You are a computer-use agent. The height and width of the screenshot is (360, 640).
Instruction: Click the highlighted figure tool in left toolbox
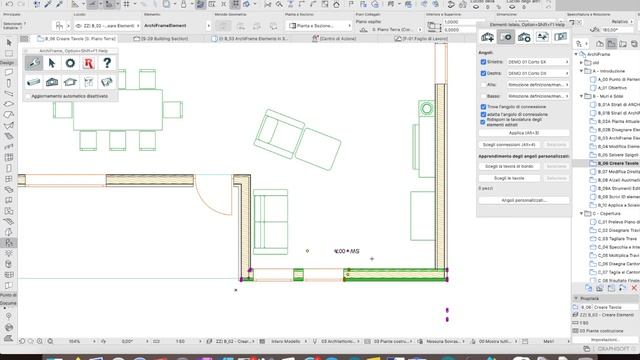9,243
